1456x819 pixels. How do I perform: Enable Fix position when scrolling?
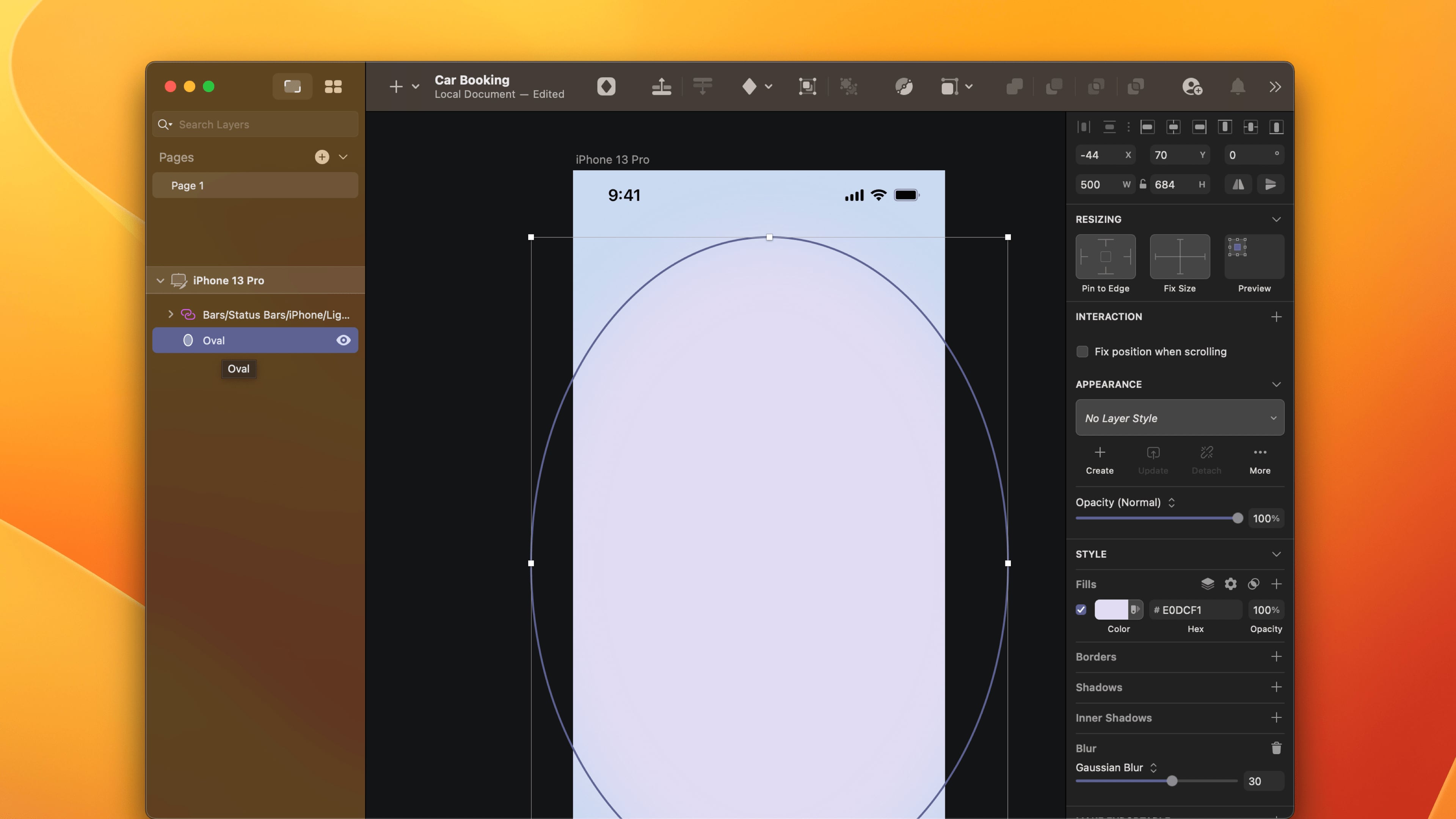pyautogui.click(x=1082, y=351)
